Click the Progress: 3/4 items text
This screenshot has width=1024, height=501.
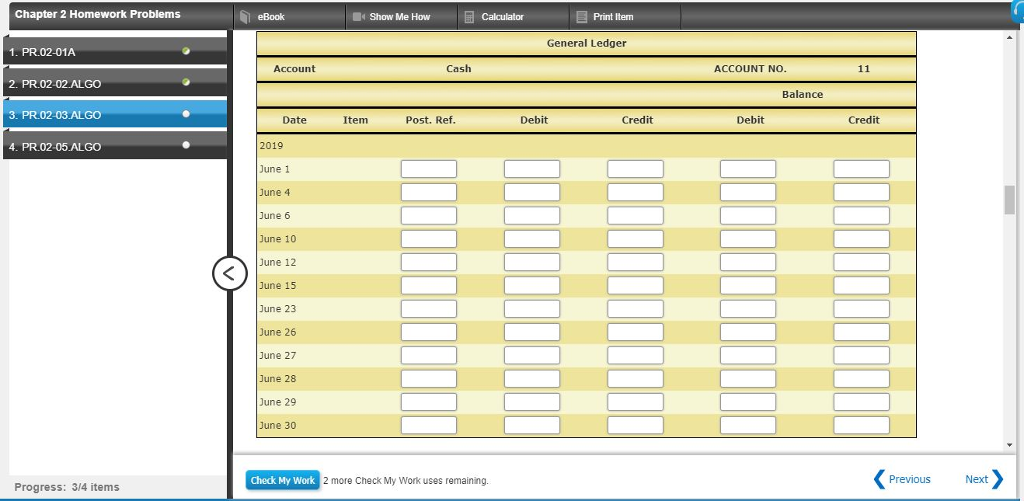(67, 487)
